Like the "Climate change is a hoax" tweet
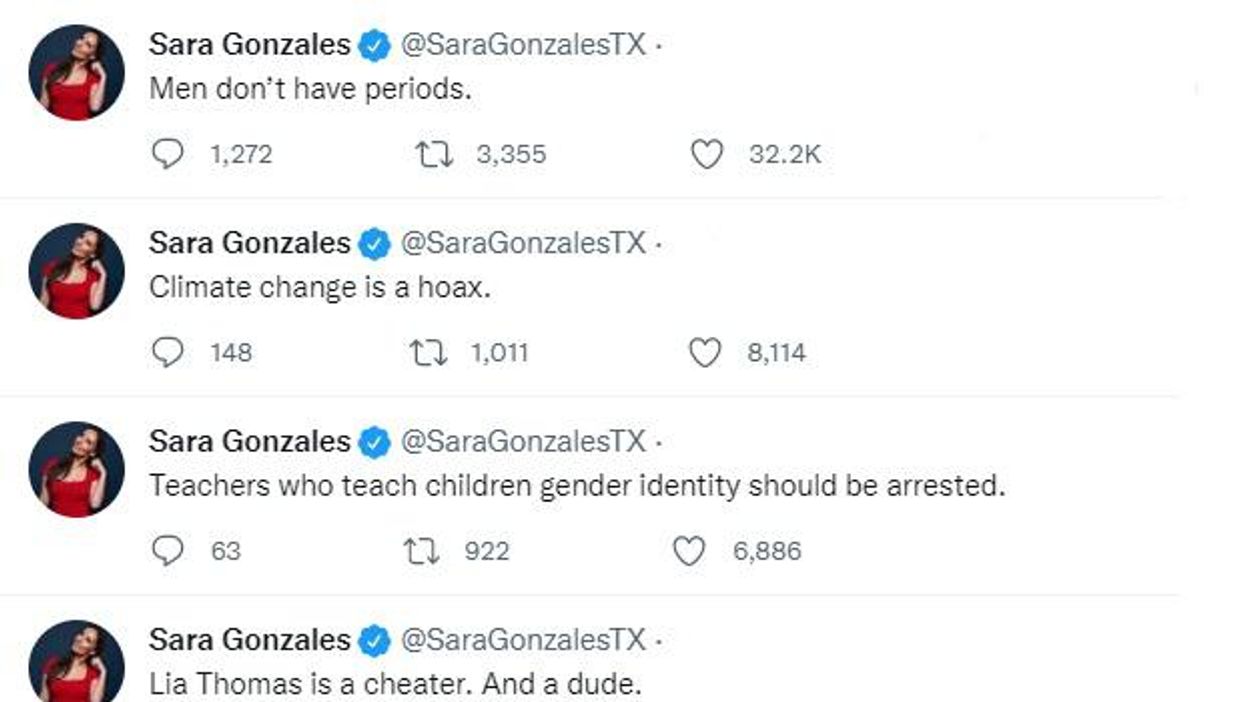The height and width of the screenshot is (702, 1245). (x=706, y=352)
